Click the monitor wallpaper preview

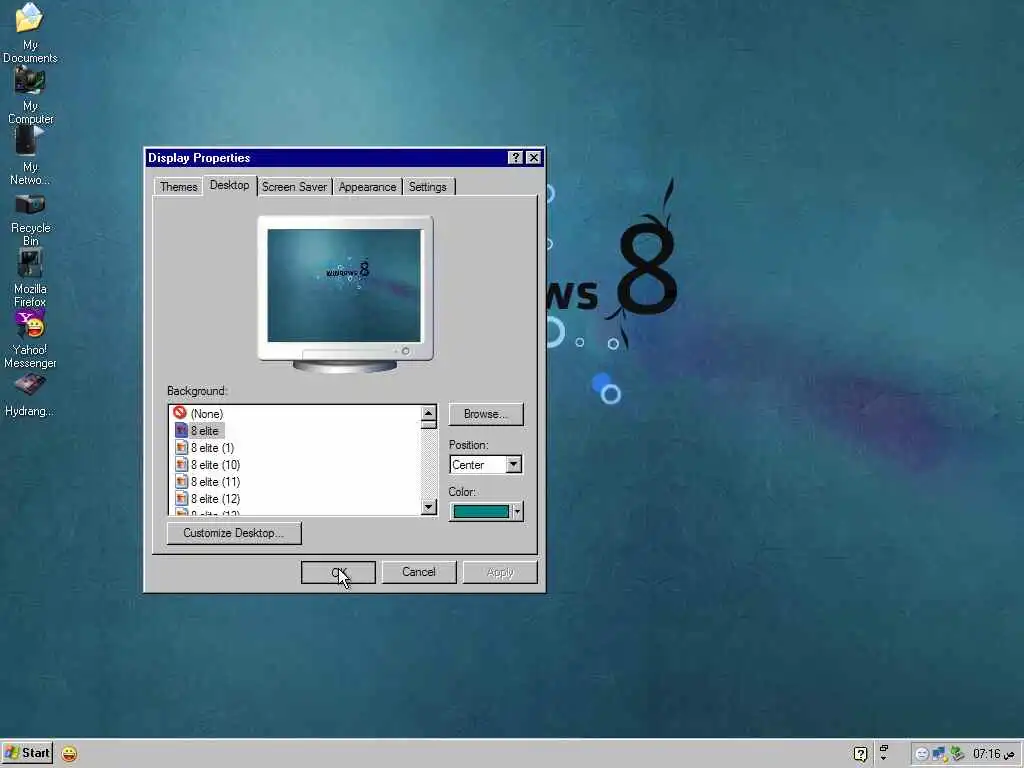click(x=344, y=285)
